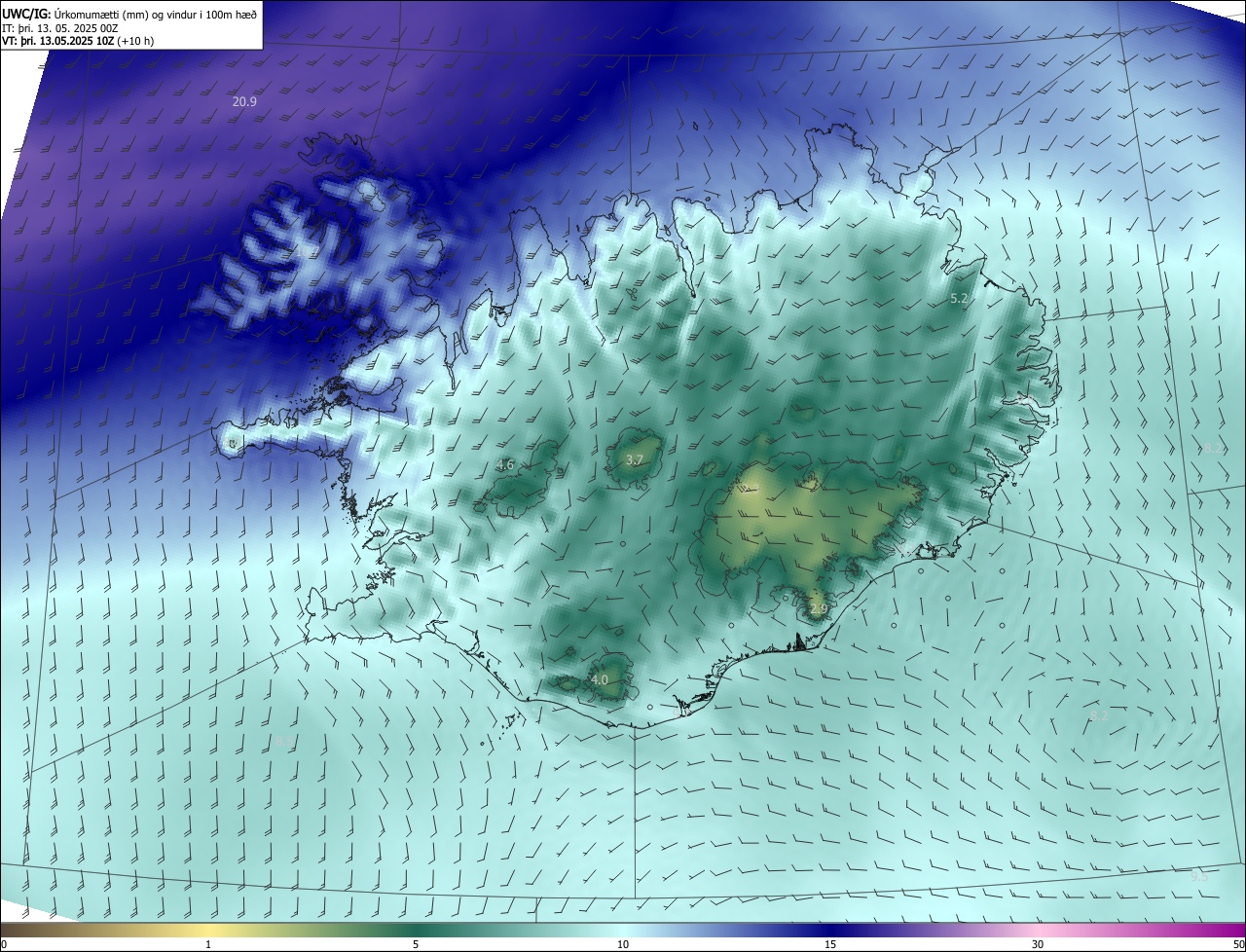Click the '0' tick on the colour scale
The height and width of the screenshot is (952, 1246).
pyautogui.click(x=4, y=944)
